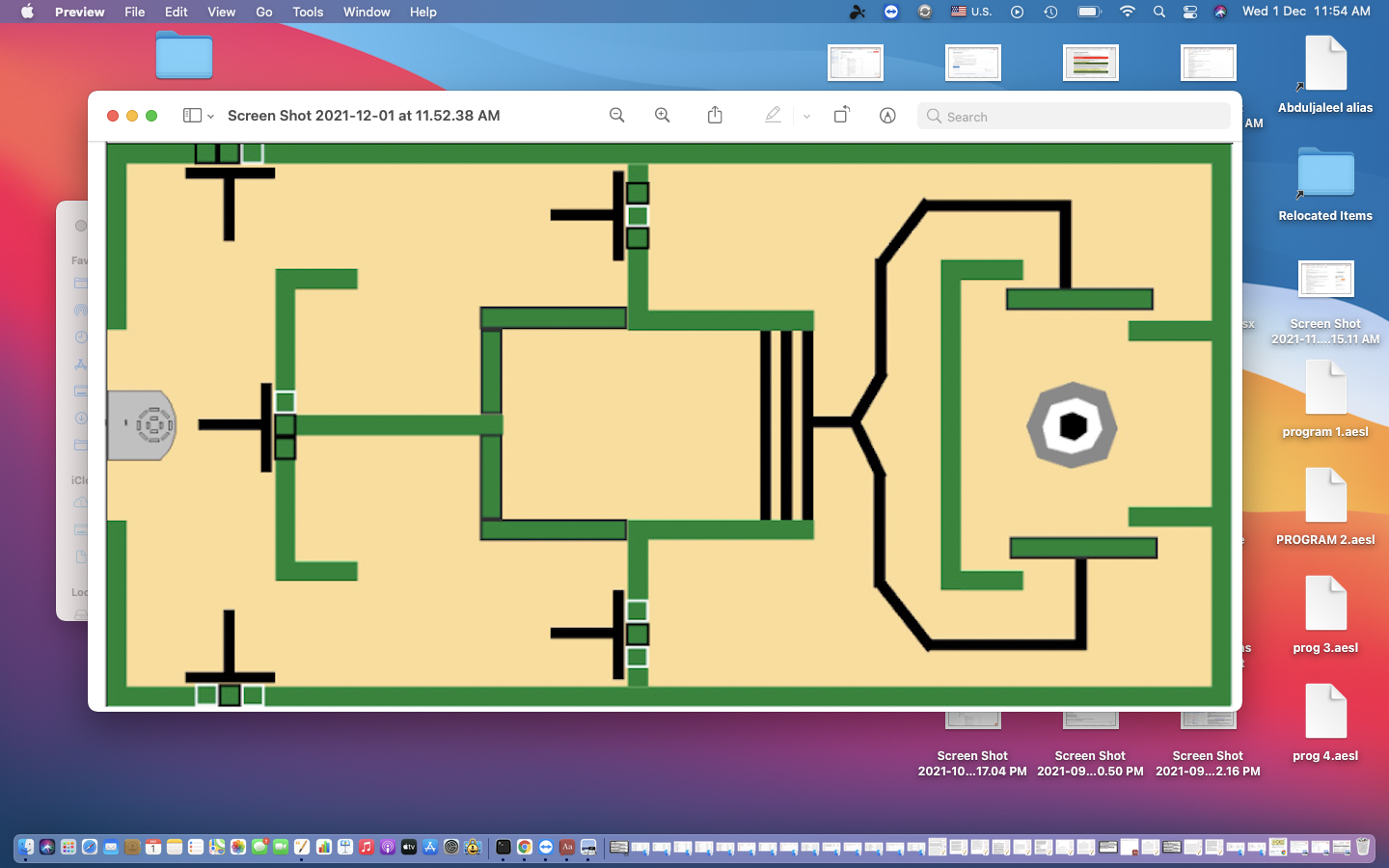The height and width of the screenshot is (868, 1389).
Task: Launch Safari from the Dock
Action: 88,847
